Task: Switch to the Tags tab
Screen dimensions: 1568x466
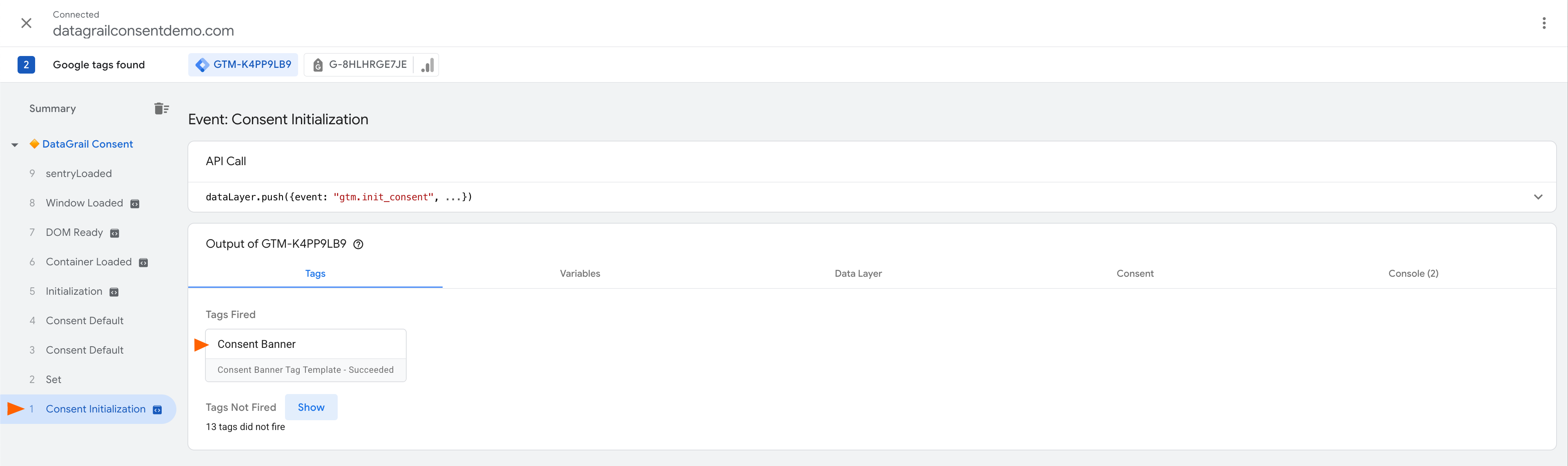Action: [315, 273]
